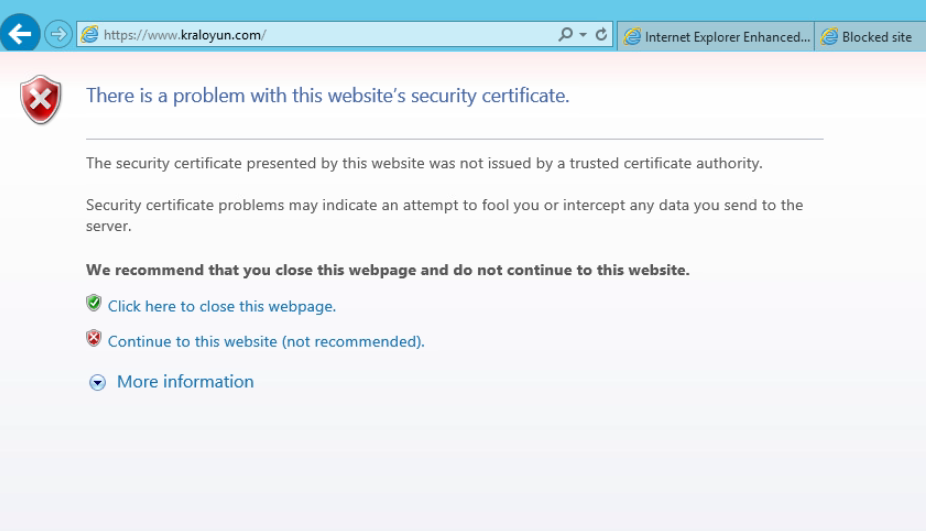The image size is (926, 531).
Task: Click the small red shield beside Continue link
Action: tap(94, 338)
